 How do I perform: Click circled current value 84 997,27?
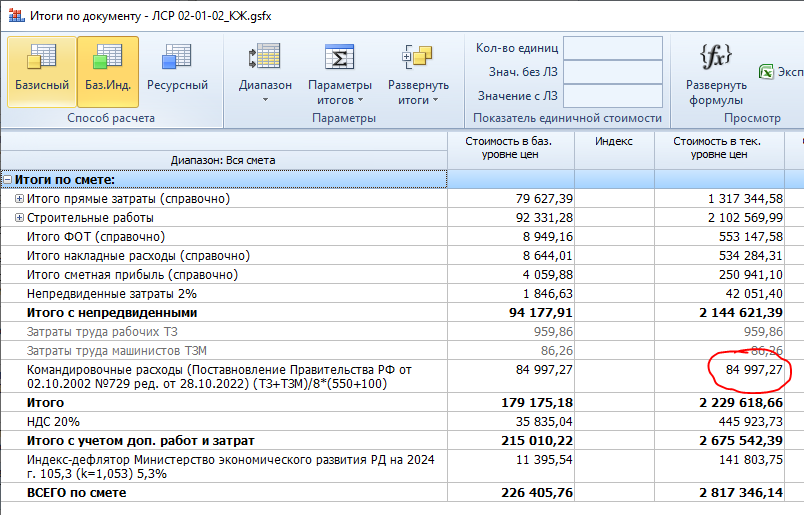(754, 369)
